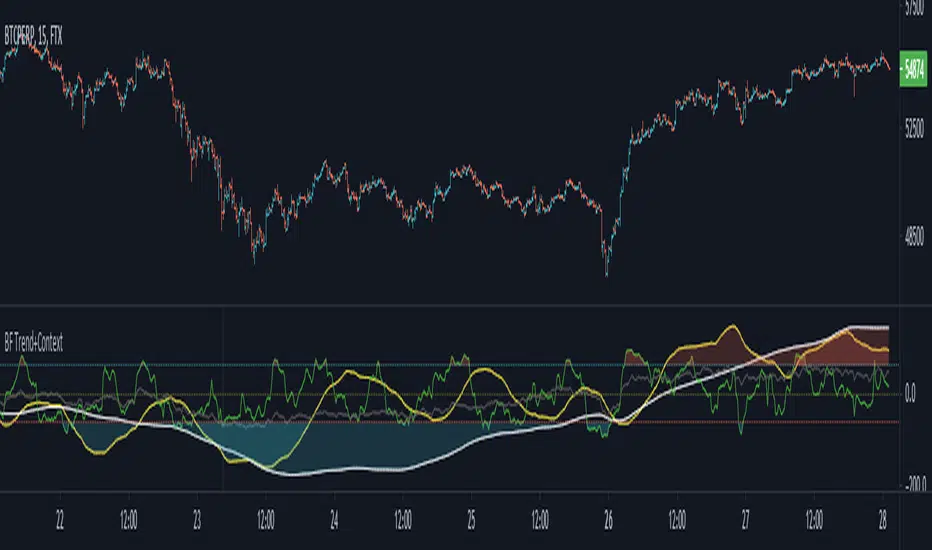This screenshot has height=550, width=932.
Task: Click the 27 date label on the time axis
Action: click(745, 521)
